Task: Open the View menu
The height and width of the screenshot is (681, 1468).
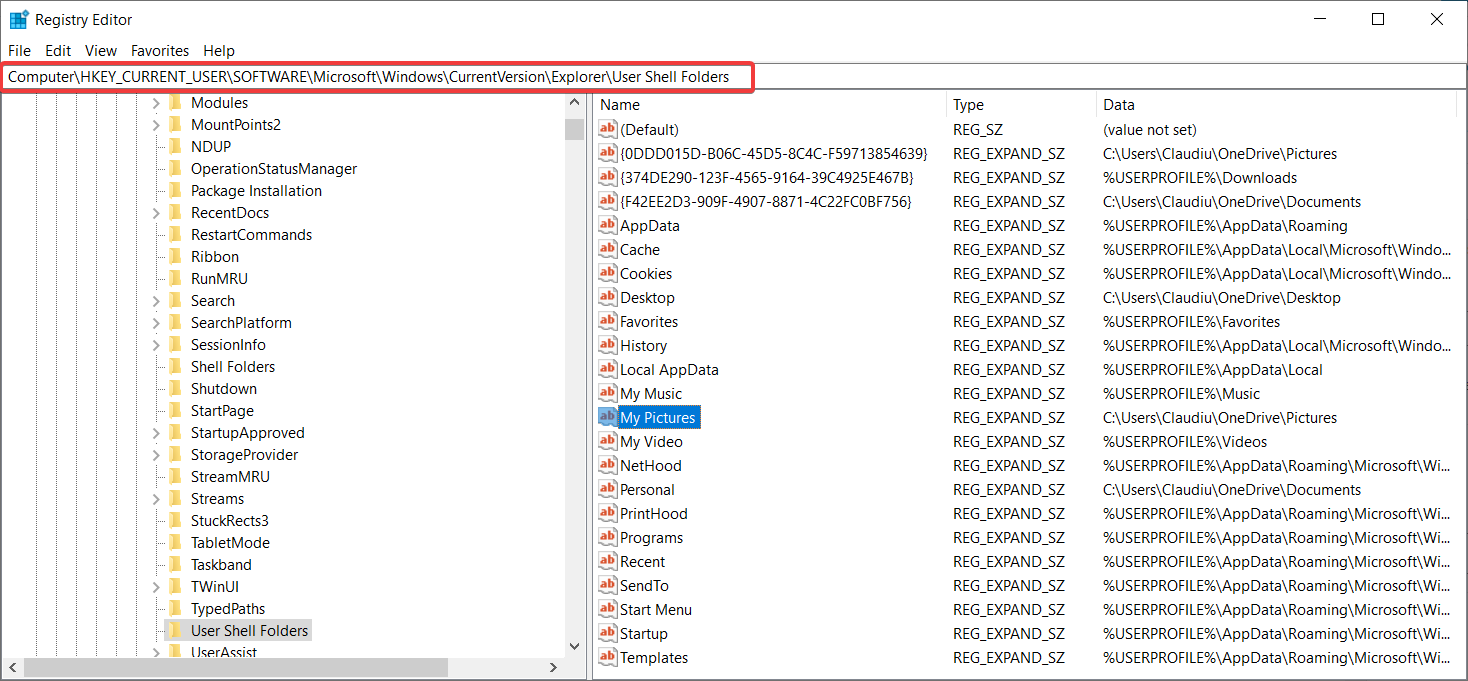Action: (101, 50)
